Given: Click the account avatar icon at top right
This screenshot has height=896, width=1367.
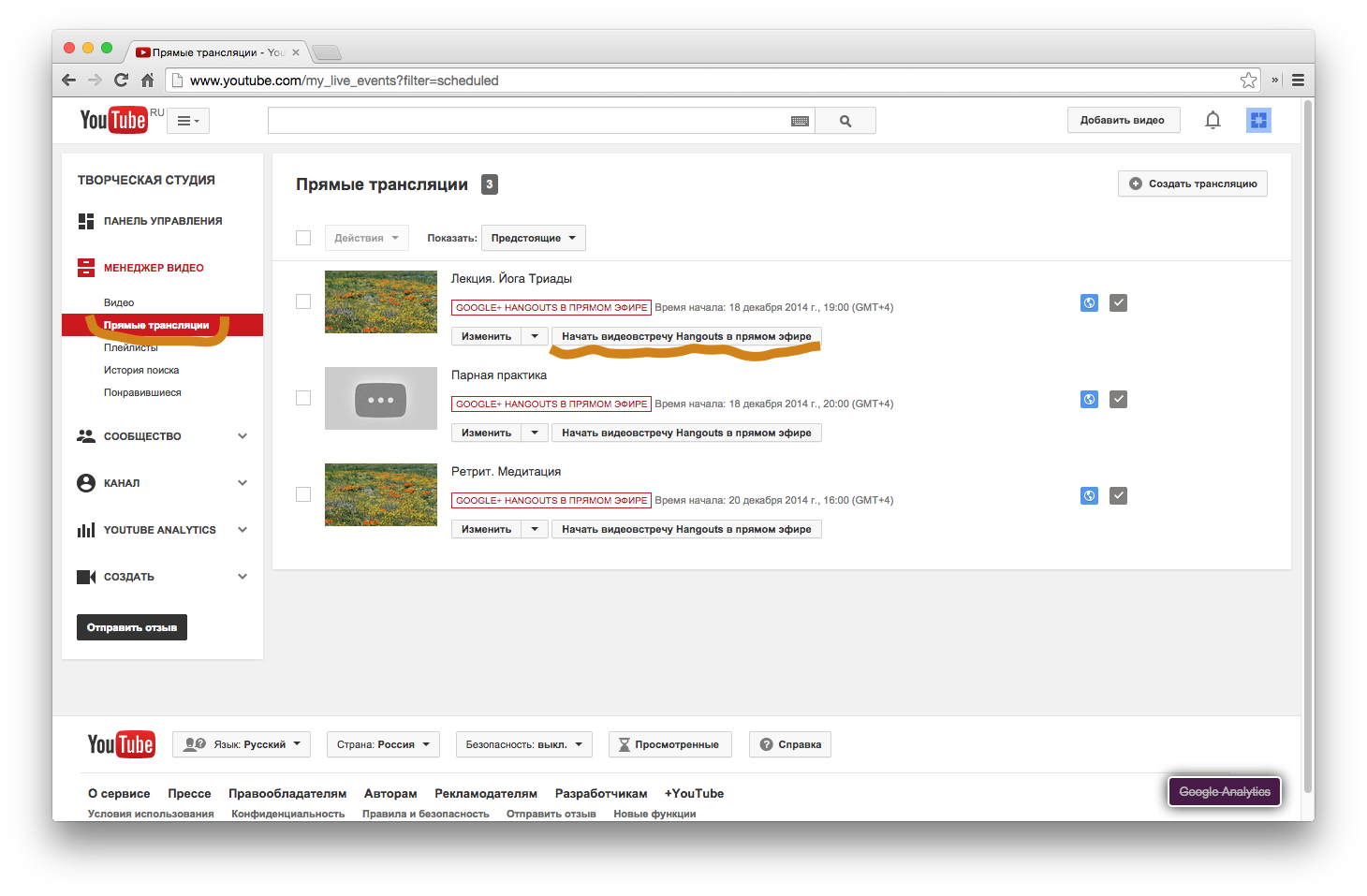Looking at the screenshot, I should [1258, 120].
